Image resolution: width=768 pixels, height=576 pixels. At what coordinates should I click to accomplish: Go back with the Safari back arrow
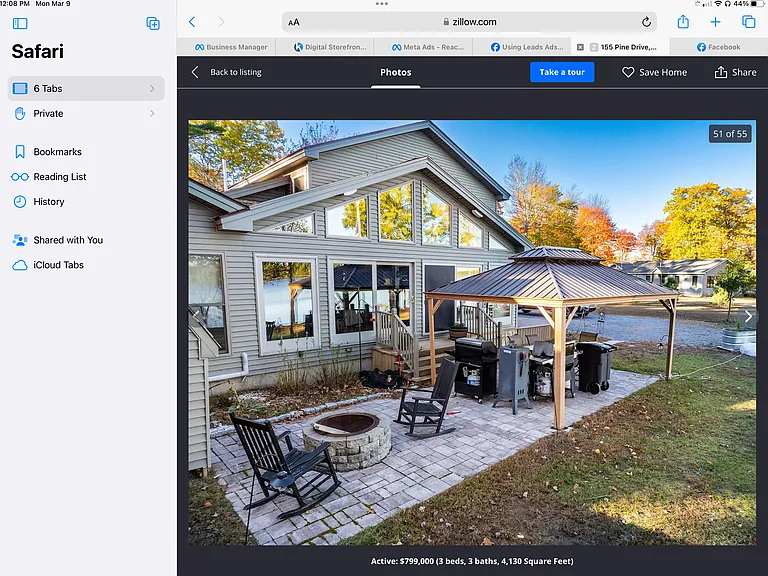(192, 22)
